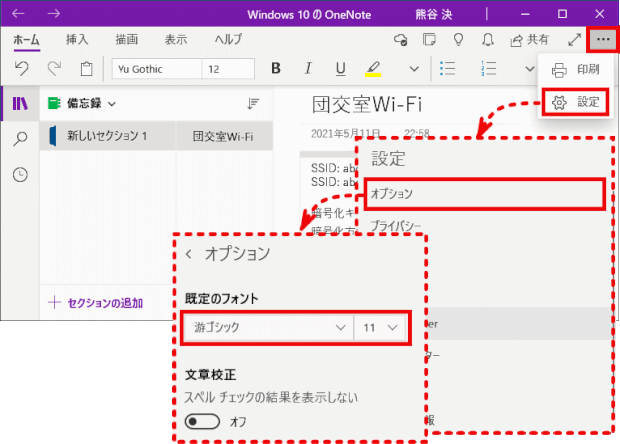Click the page title 団交室Wi-Fi
The height and width of the screenshot is (444, 620).
click(367, 105)
